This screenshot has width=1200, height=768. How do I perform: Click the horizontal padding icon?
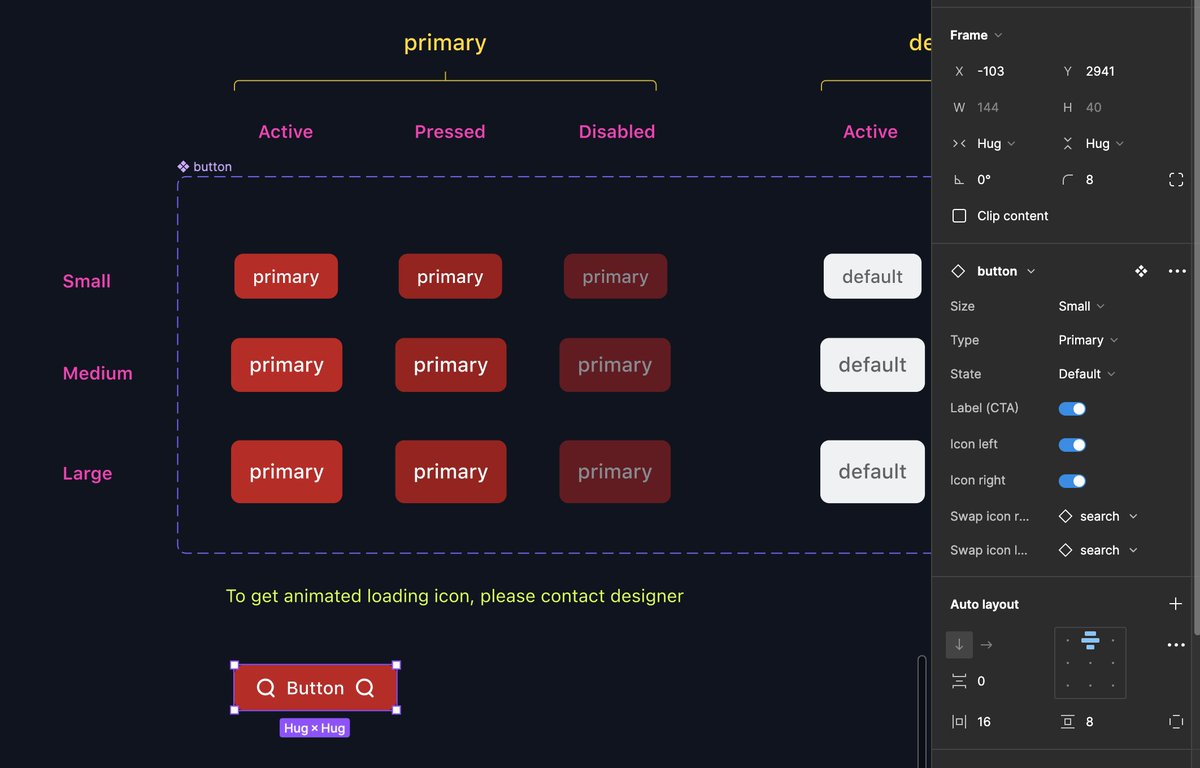959,722
